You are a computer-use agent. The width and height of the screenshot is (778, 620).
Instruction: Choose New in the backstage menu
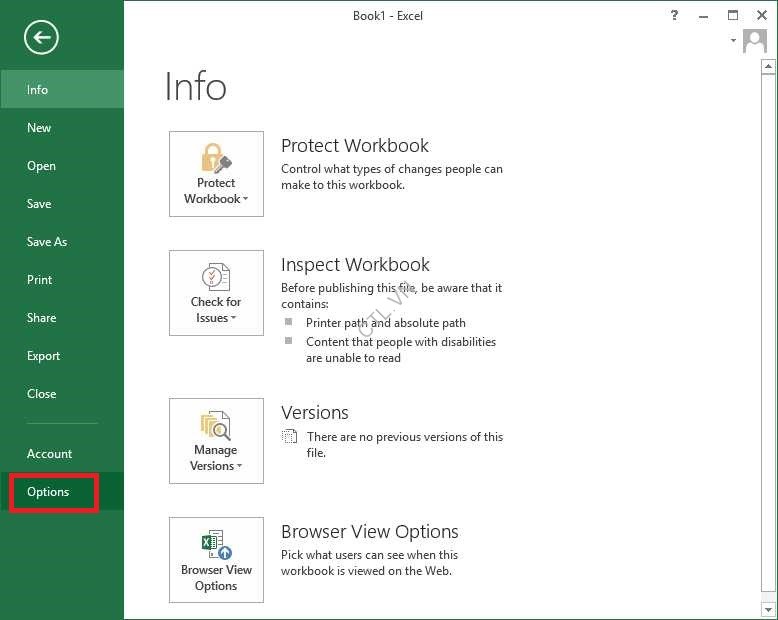(x=62, y=127)
